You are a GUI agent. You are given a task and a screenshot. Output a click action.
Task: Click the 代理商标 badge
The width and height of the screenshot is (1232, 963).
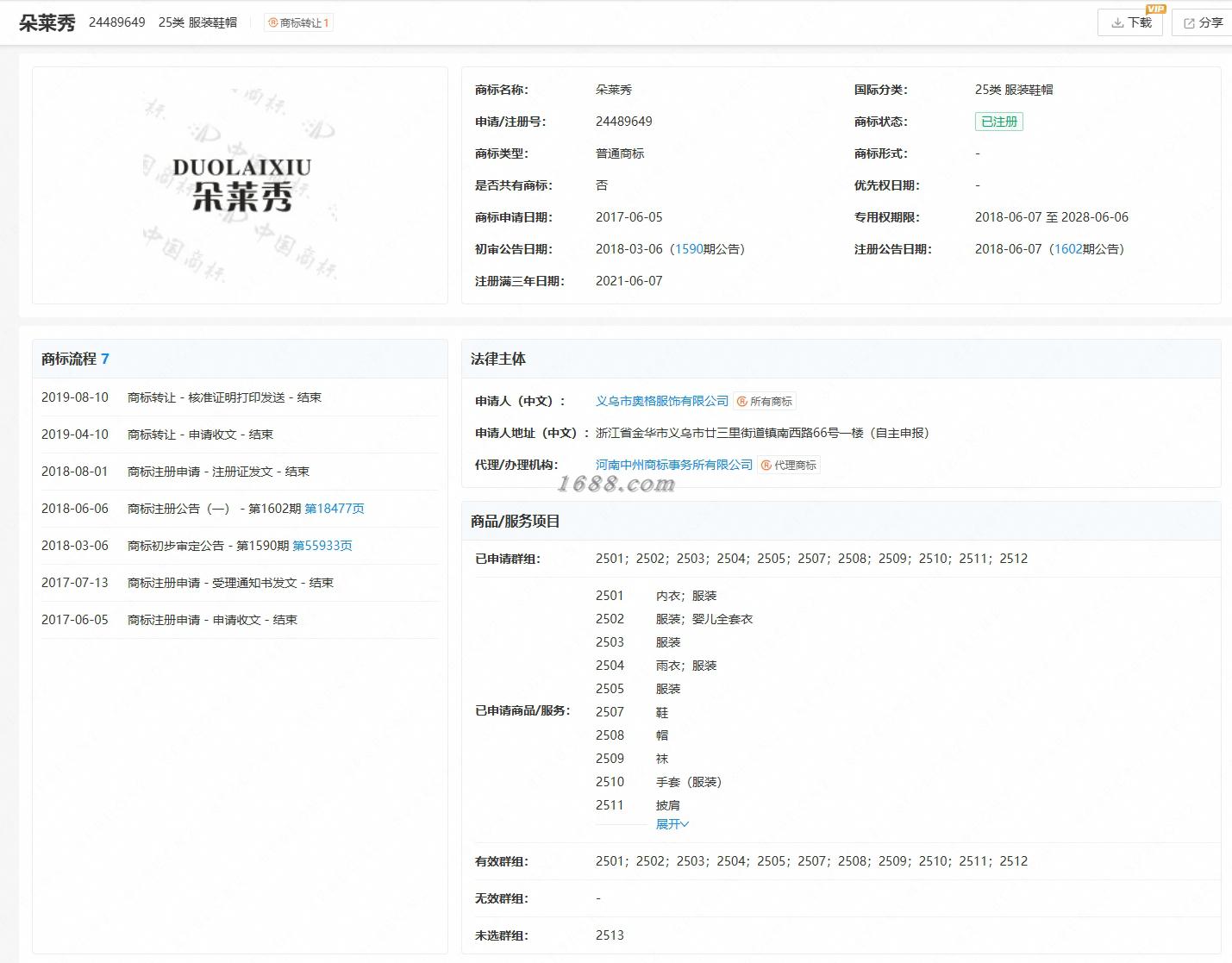789,466
